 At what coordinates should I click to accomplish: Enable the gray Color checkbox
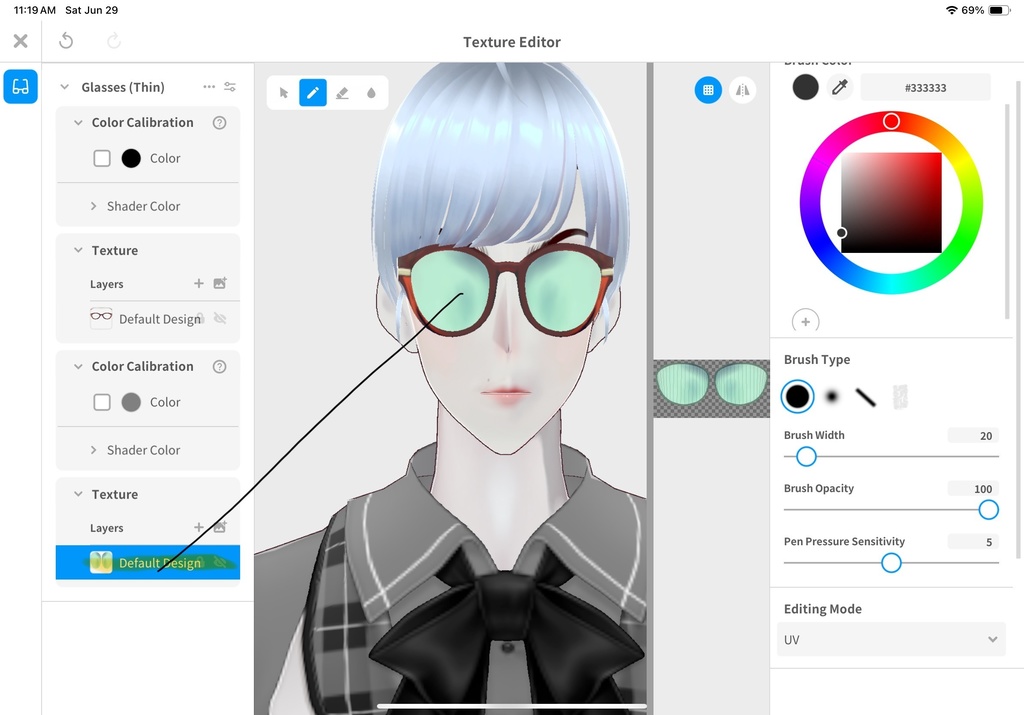click(102, 402)
